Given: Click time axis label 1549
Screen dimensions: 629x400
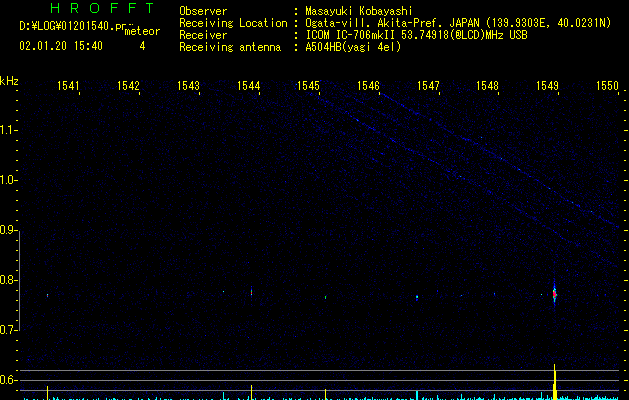Looking at the screenshot, I should tap(548, 86).
